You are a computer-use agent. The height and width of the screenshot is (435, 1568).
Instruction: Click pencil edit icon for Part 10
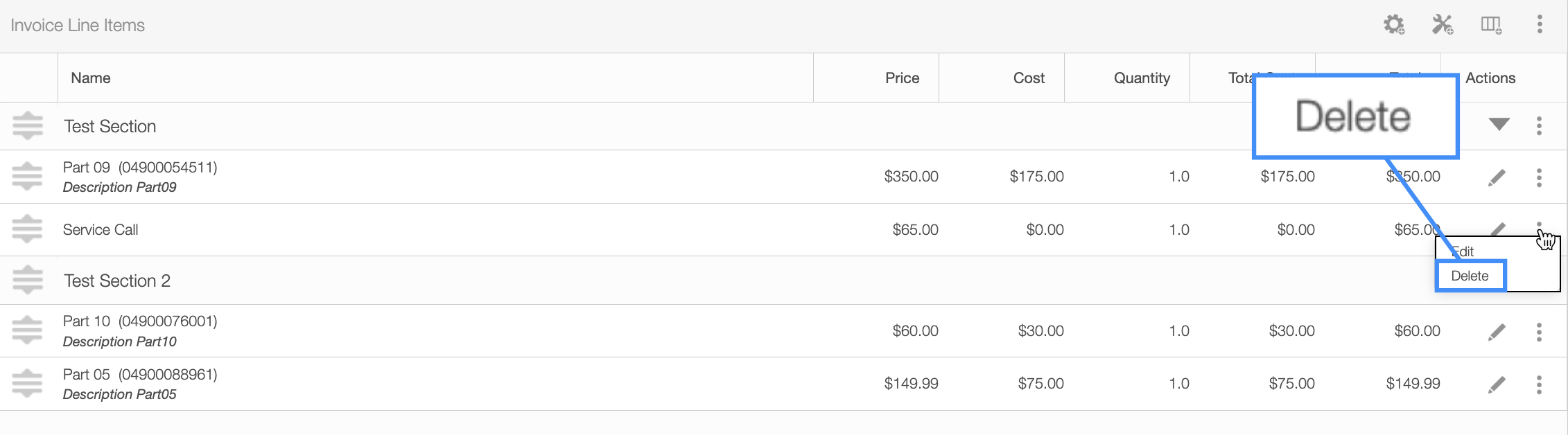[x=1497, y=332]
